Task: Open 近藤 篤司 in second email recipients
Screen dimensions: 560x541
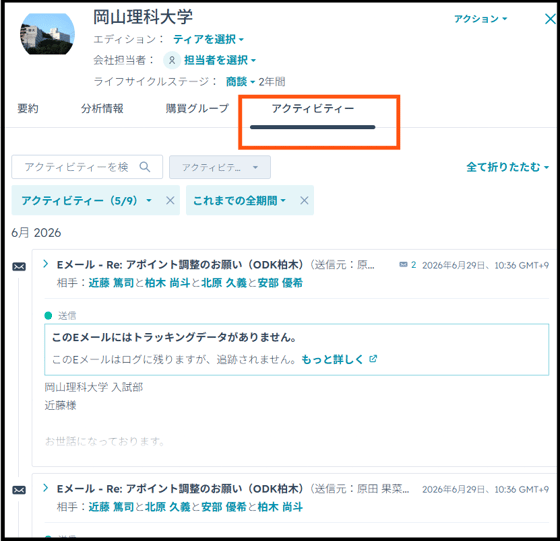Action: click(x=111, y=507)
